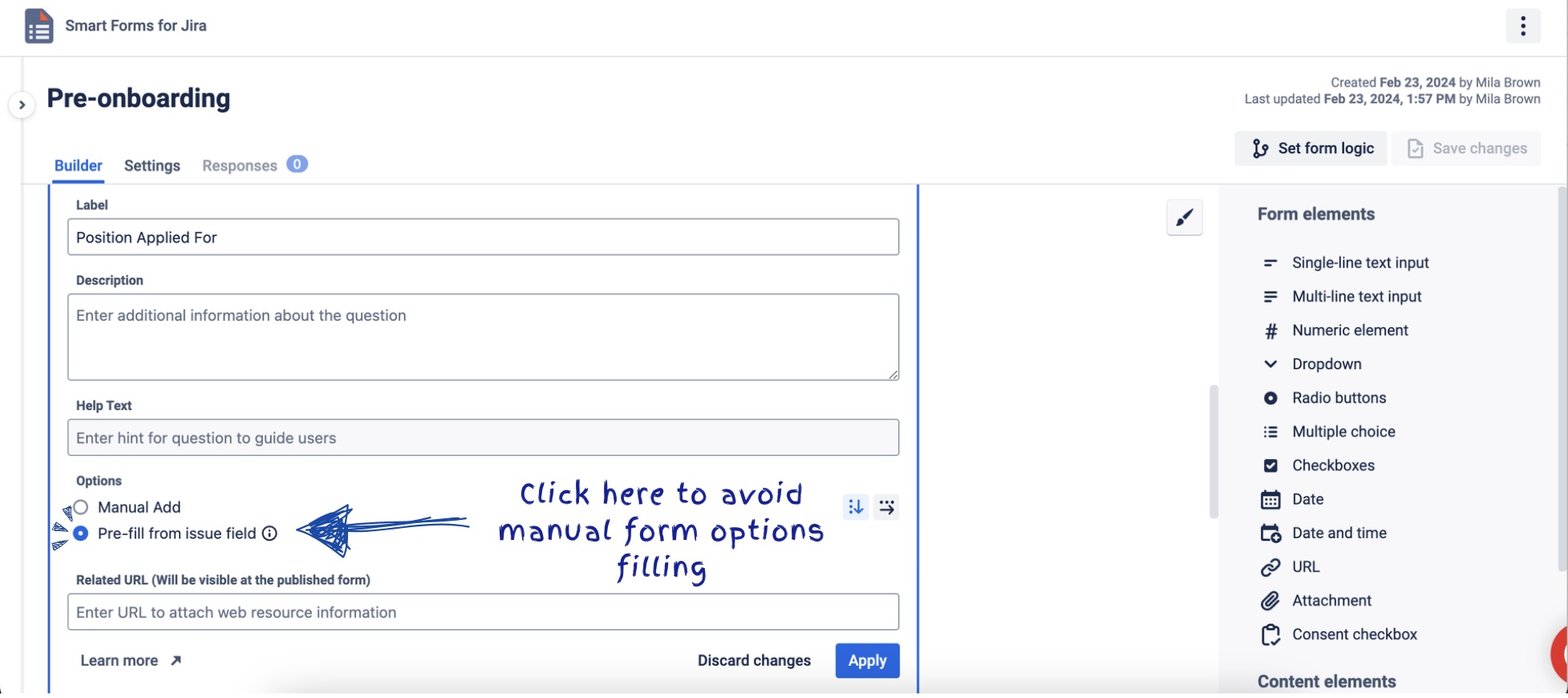The height and width of the screenshot is (698, 1568).
Task: Switch to the Settings tab
Action: click(x=152, y=165)
